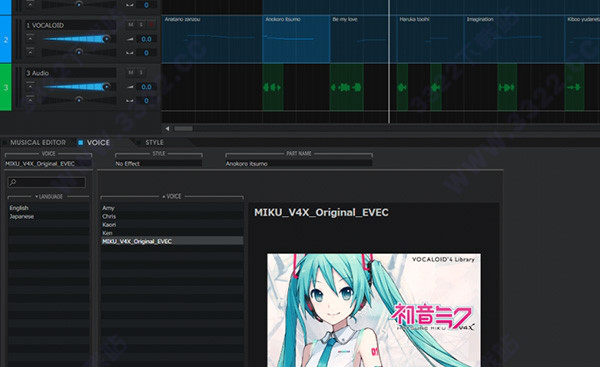Click the timeline scroll-left arrow

[167, 129]
